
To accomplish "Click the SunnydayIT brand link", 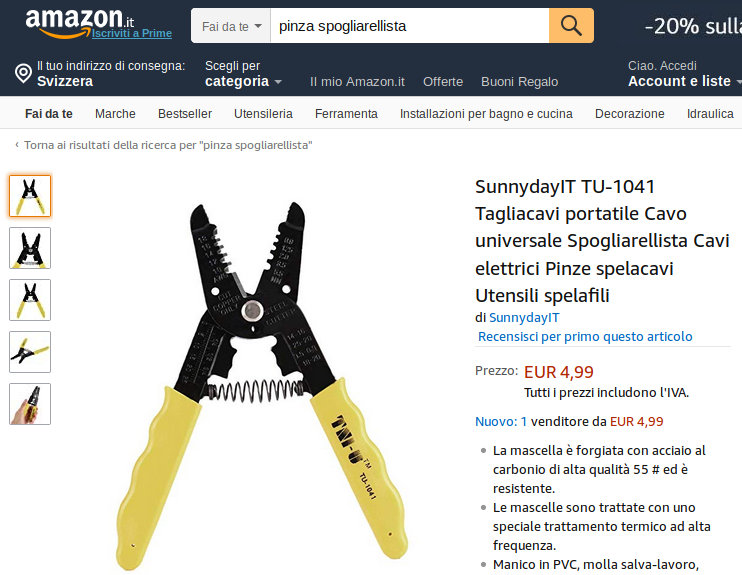I will [524, 318].
